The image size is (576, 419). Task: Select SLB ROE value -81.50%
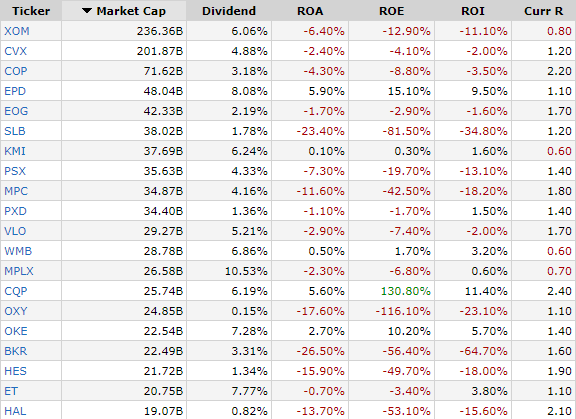click(406, 131)
